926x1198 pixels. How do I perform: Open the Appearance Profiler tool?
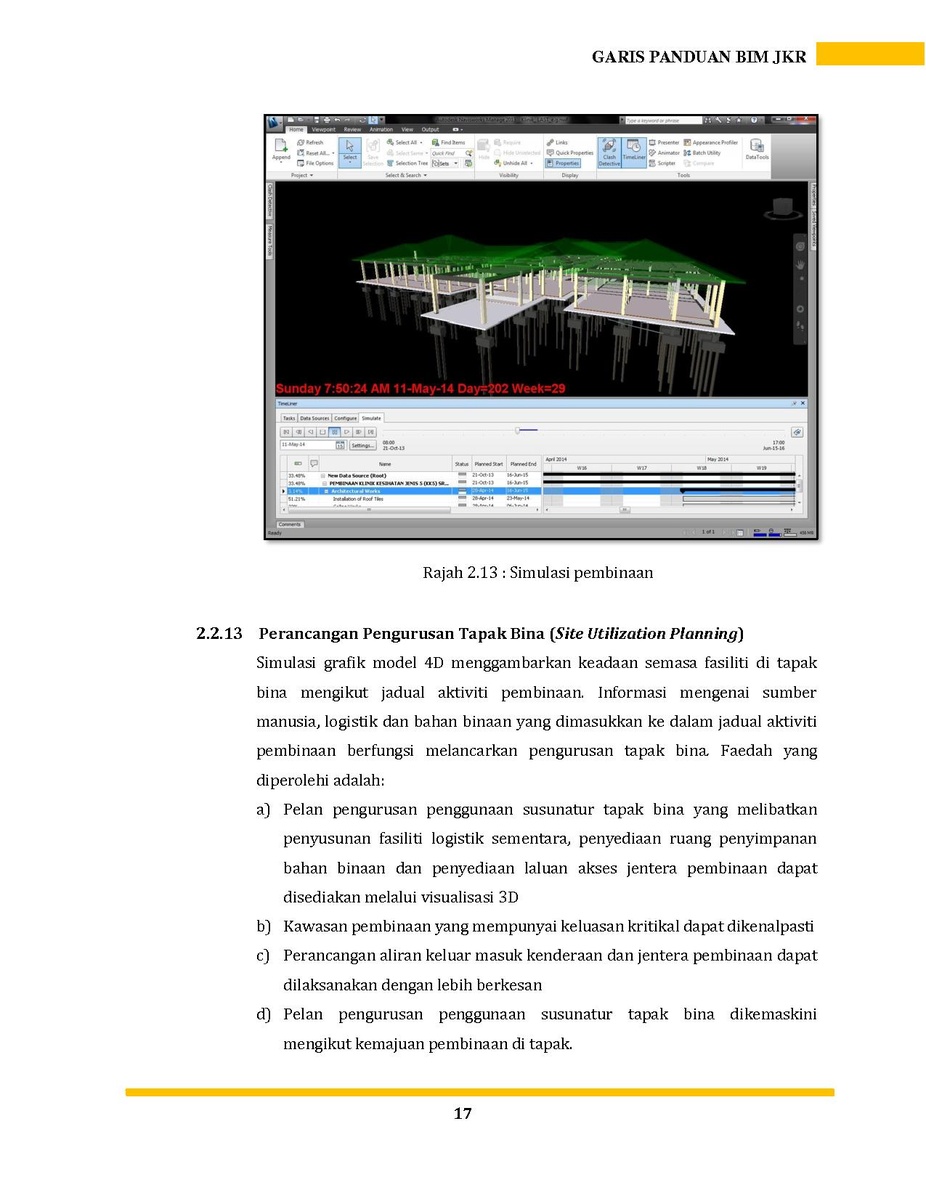[x=711, y=142]
